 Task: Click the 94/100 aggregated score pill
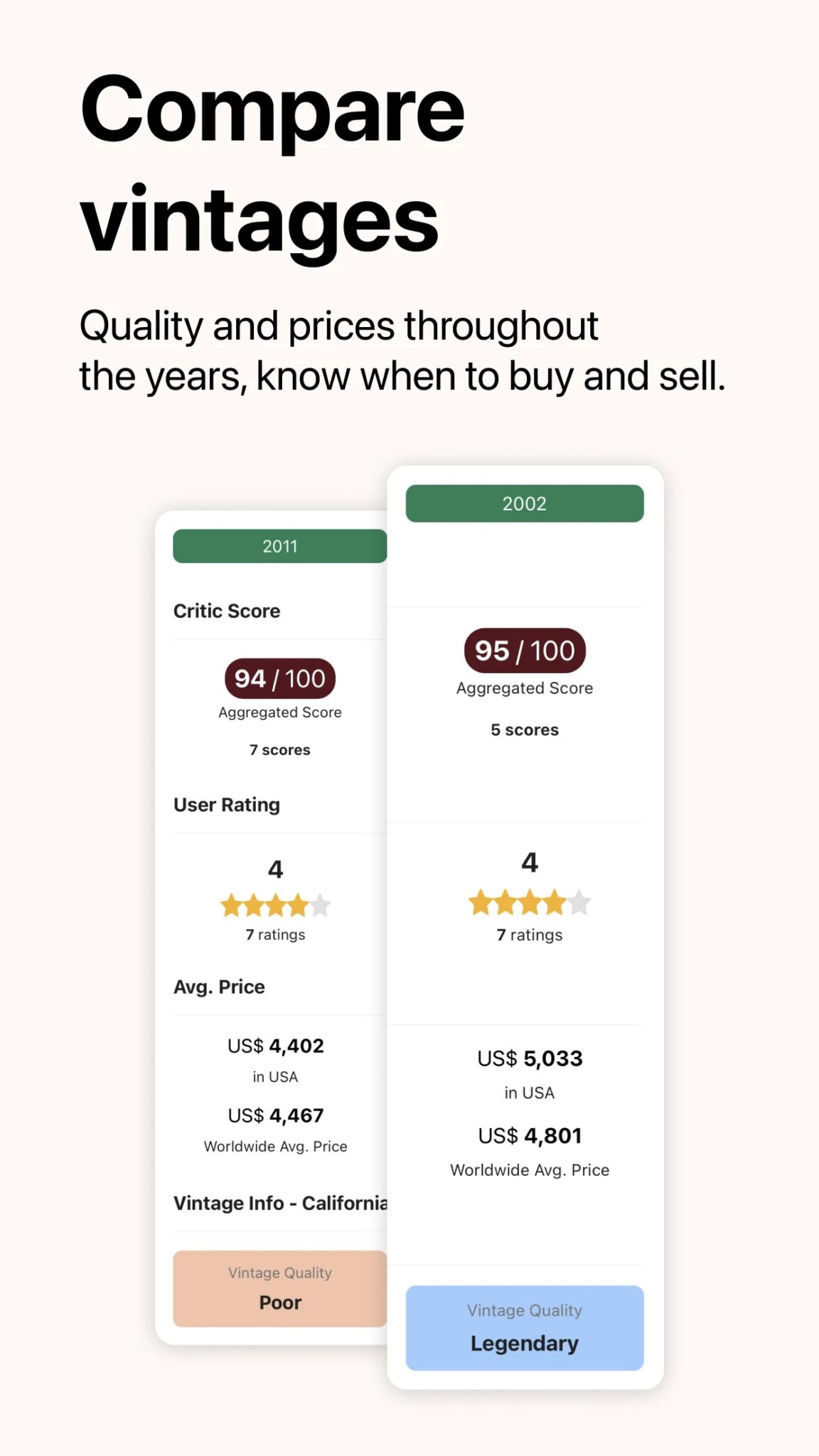coord(279,678)
